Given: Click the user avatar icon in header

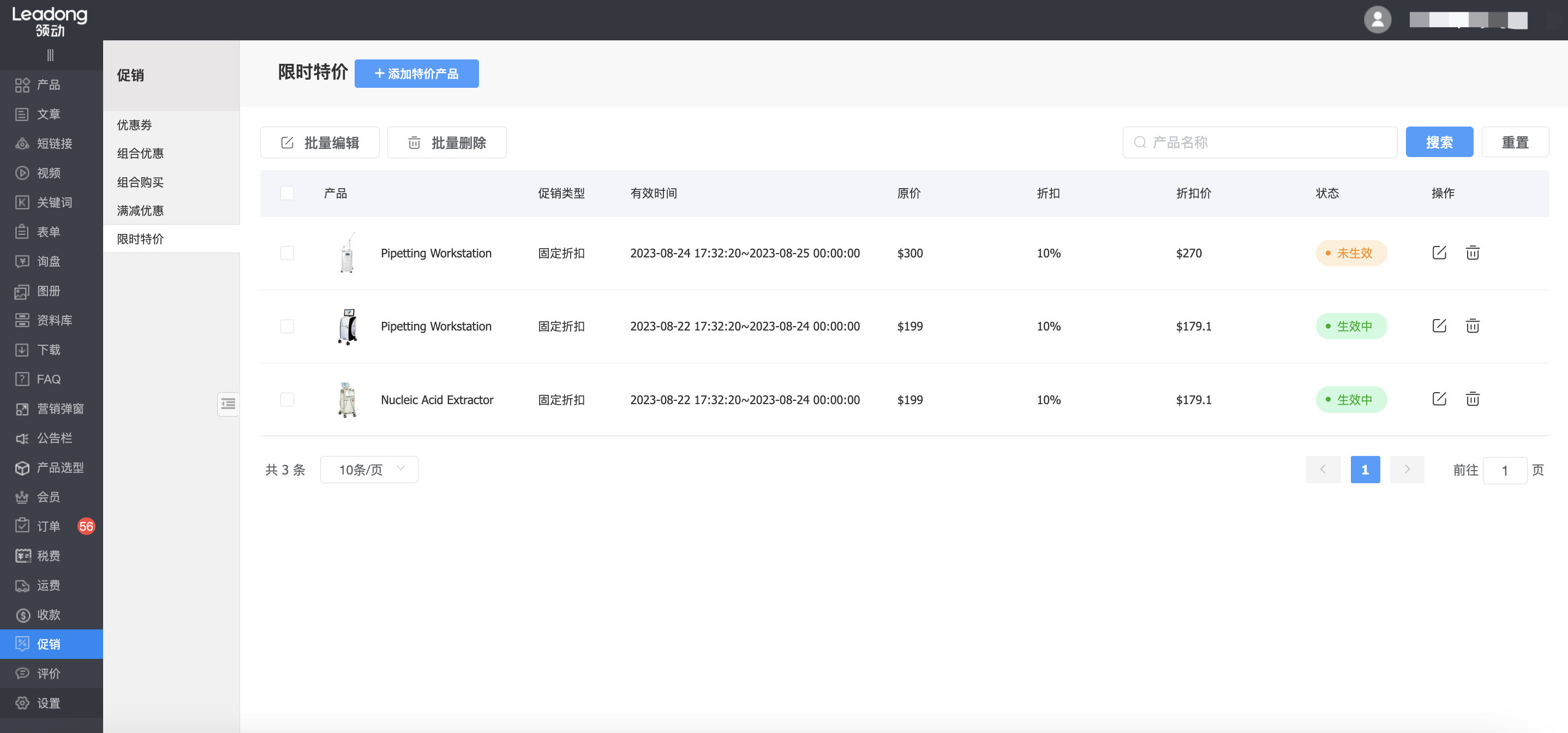Looking at the screenshot, I should (1377, 20).
